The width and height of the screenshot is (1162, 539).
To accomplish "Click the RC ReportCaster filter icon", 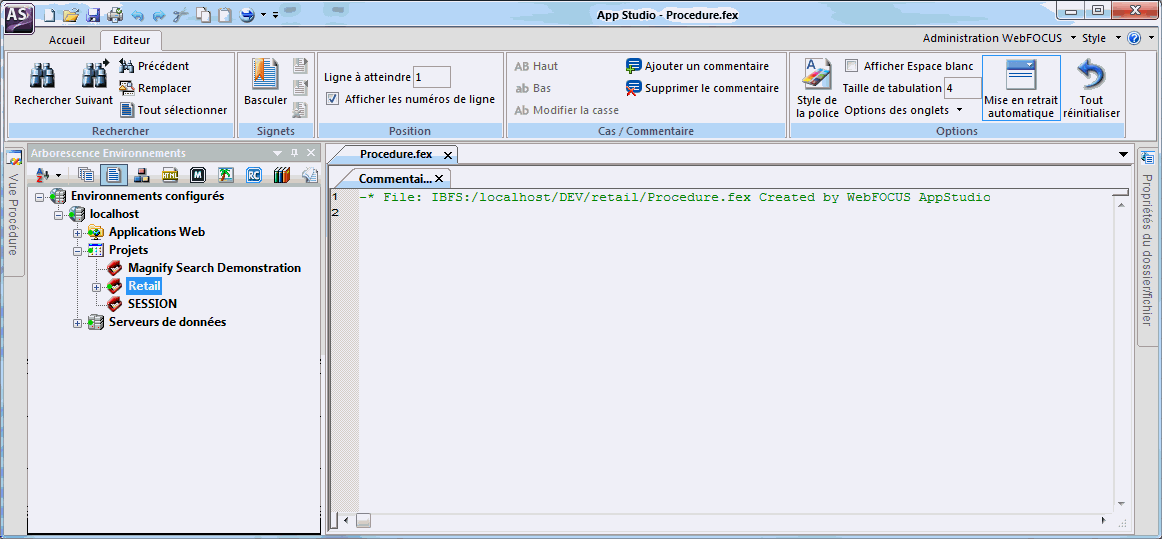I will (x=254, y=175).
